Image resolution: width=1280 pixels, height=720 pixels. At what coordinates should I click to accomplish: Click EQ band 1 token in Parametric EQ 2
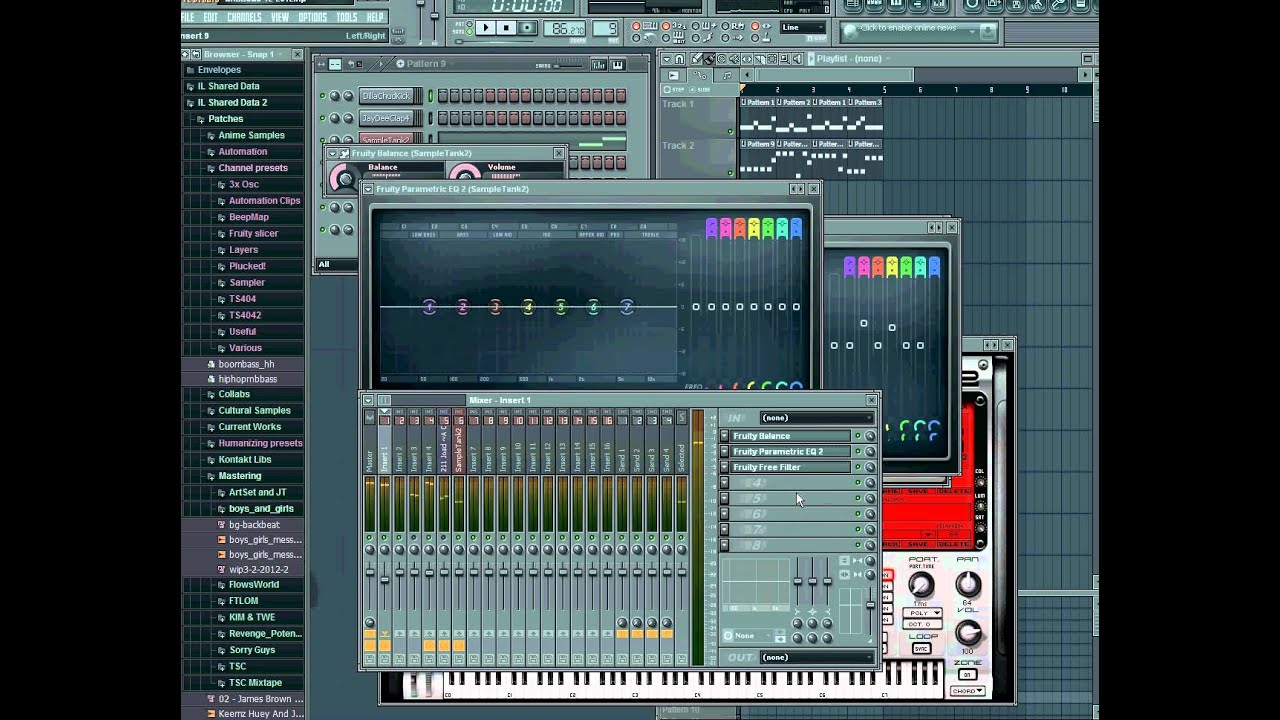click(x=429, y=307)
